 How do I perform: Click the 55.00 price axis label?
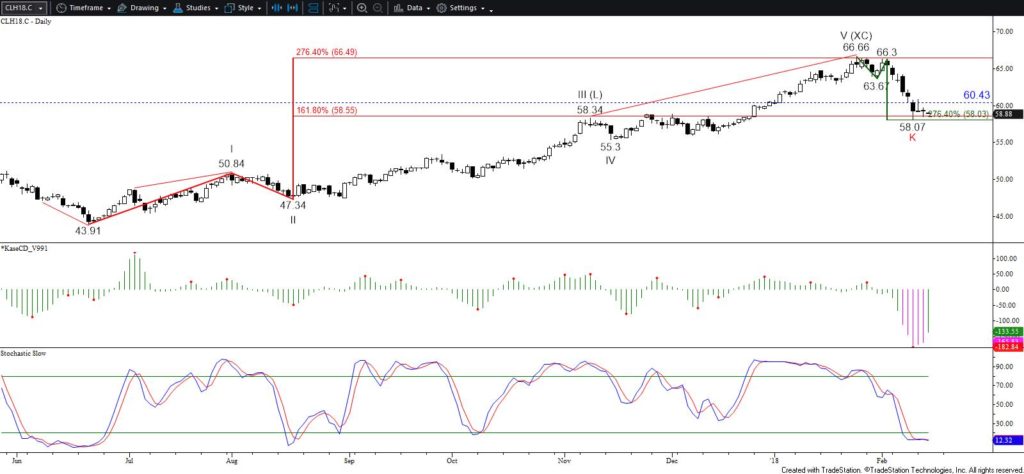[1004, 142]
